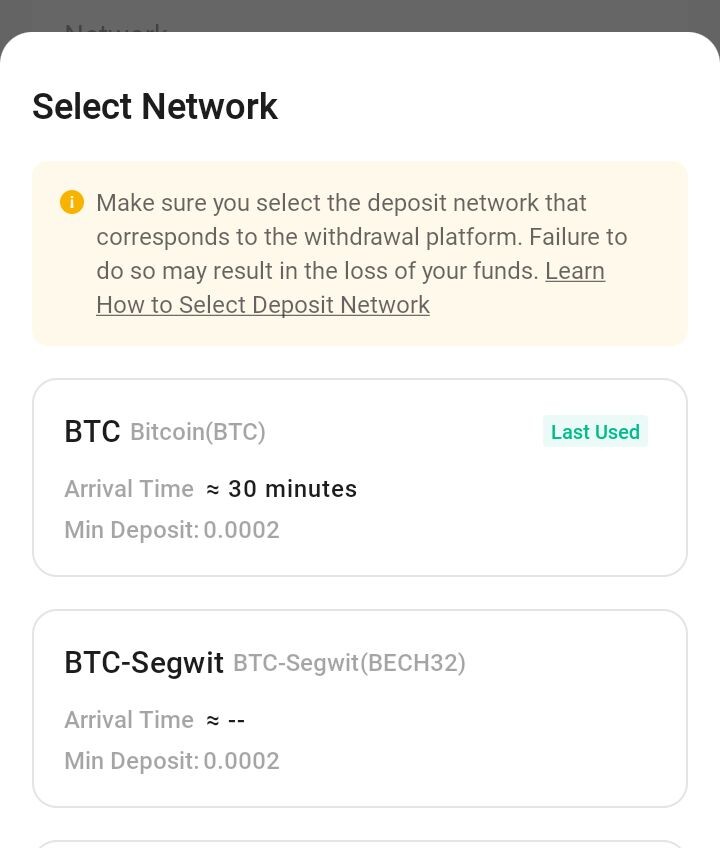Image resolution: width=720 pixels, height=857 pixels.
Task: Click the 30 minutes arrival time value
Action: (292, 489)
